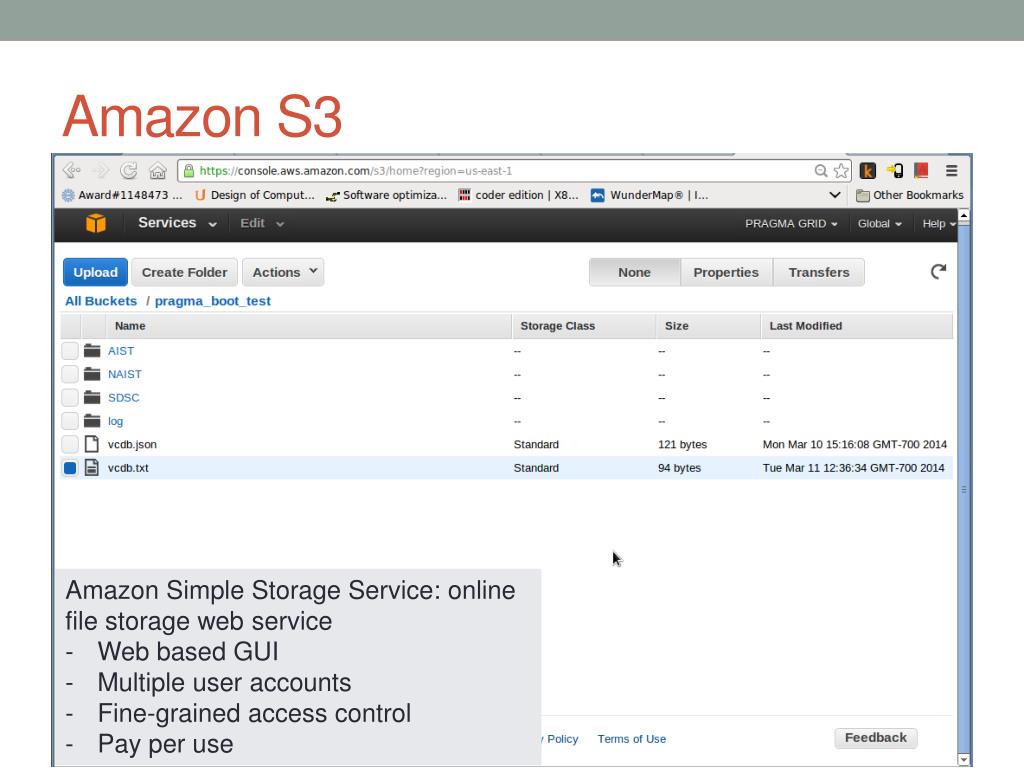Open the PRAGMA GRID account menu
The image size is (1024, 768).
(791, 223)
